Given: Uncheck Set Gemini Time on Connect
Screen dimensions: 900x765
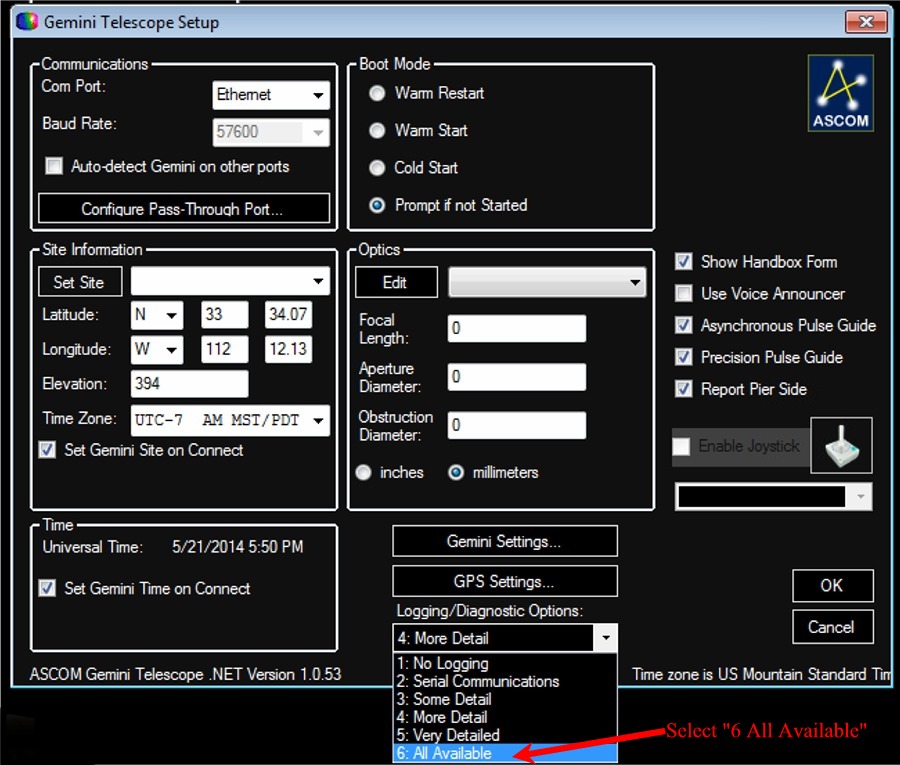Looking at the screenshot, I should (x=47, y=588).
